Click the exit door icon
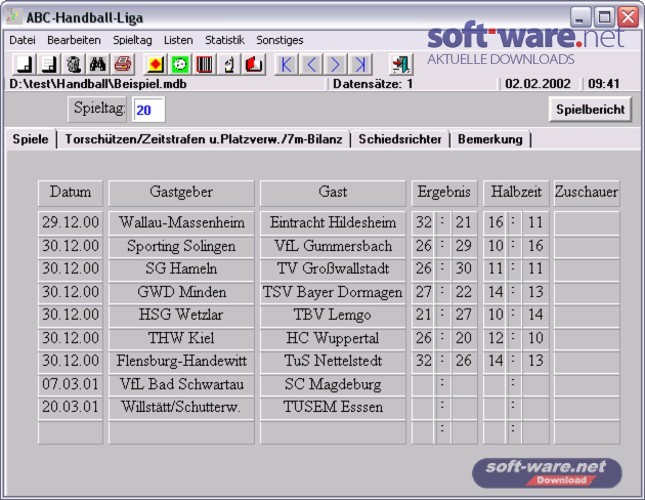 click(401, 64)
